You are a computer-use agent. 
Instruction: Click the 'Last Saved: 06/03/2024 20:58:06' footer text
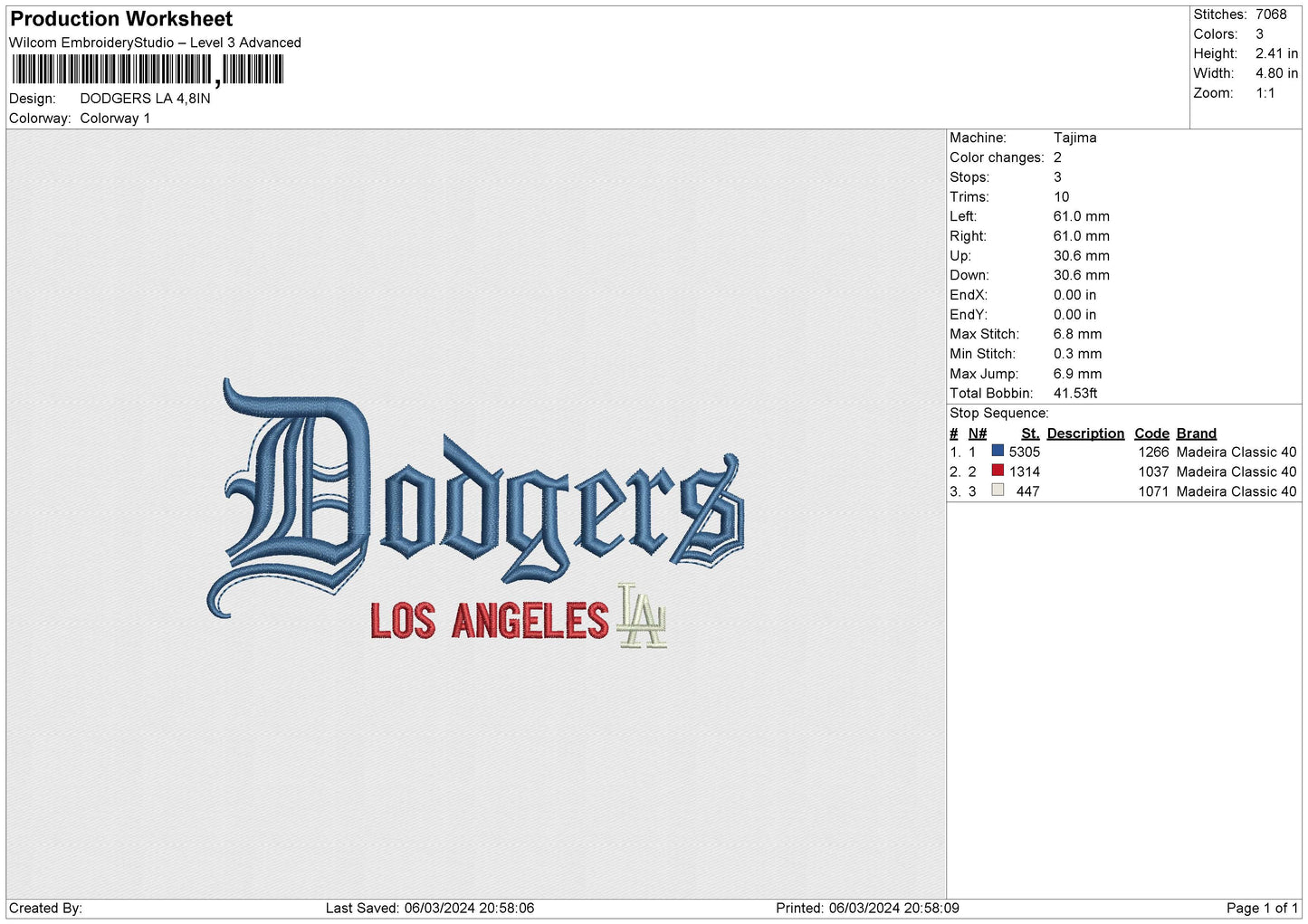tap(430, 908)
